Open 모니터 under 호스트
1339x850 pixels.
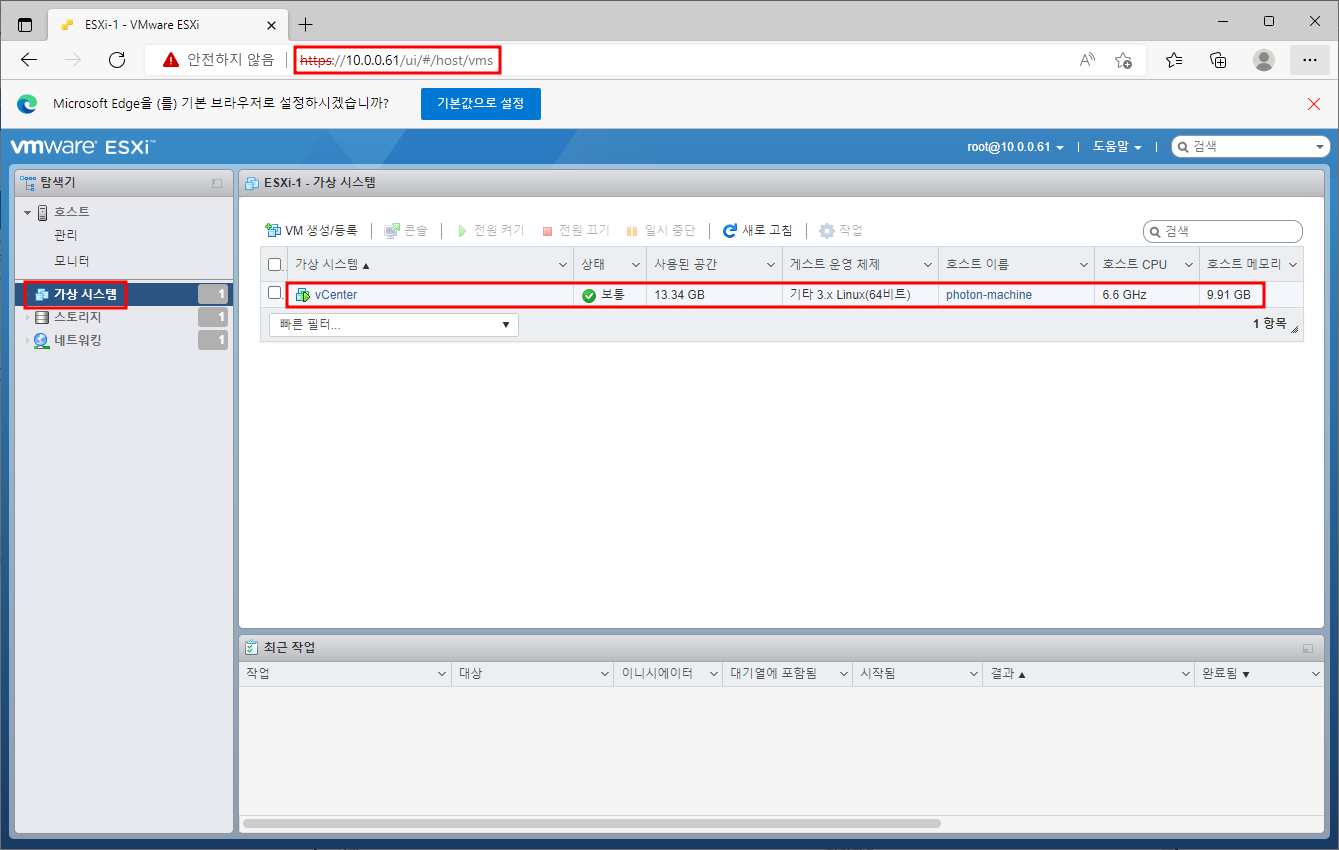(x=72, y=261)
